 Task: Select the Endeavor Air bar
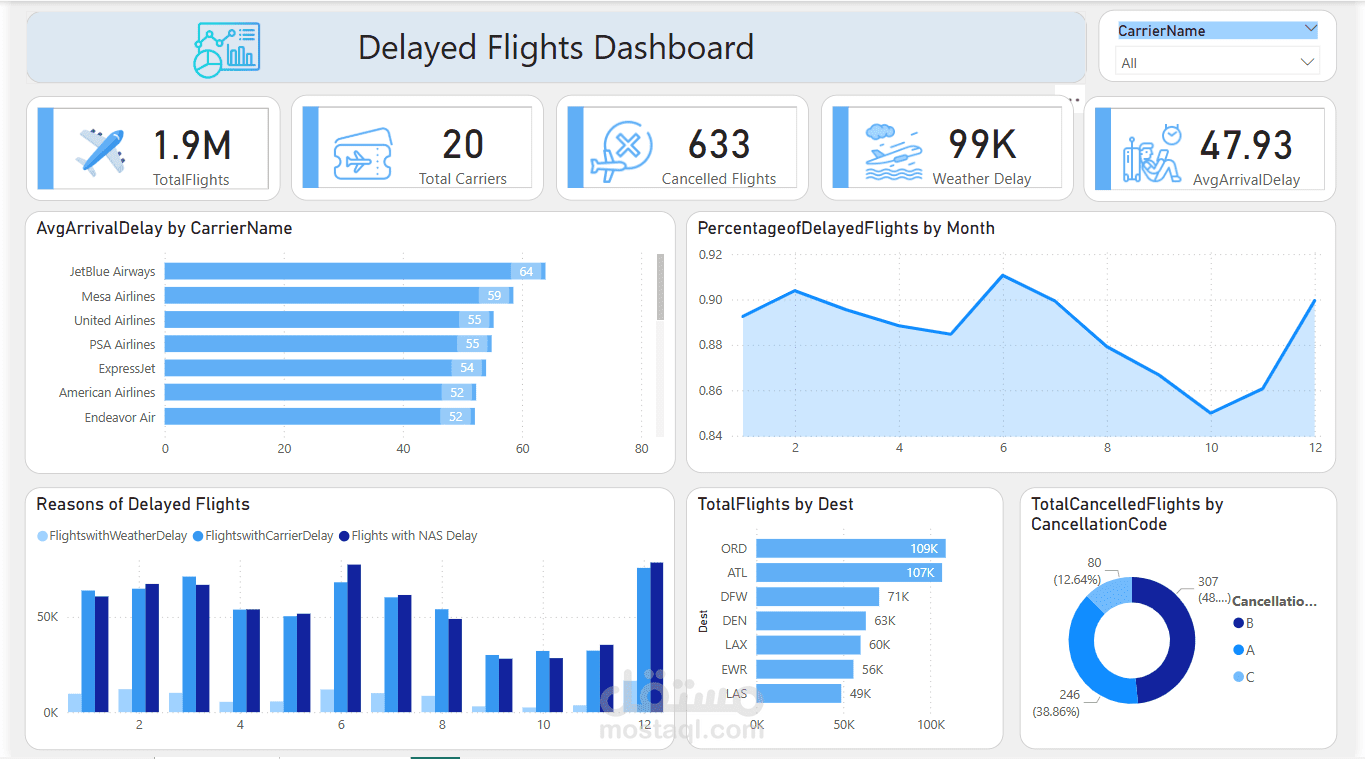click(319, 416)
